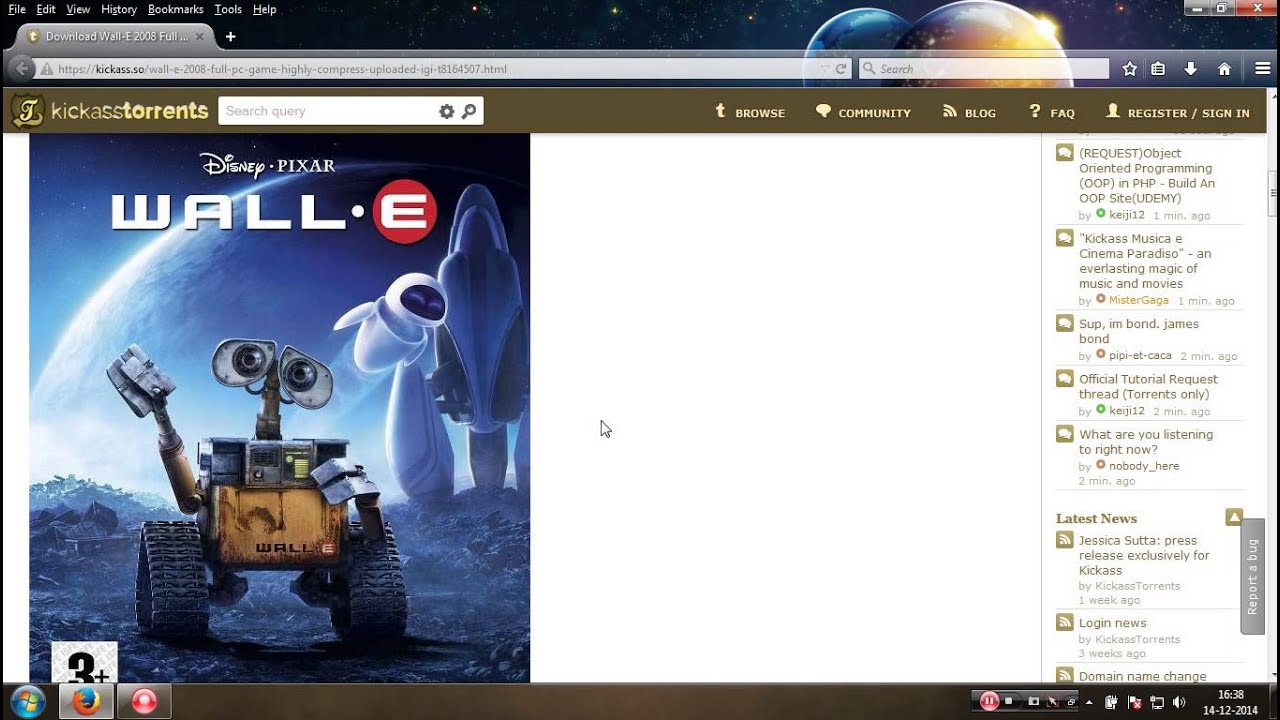Take a snapshot with camera icon
Image resolution: width=1280 pixels, height=720 pixels.
tap(1034, 701)
